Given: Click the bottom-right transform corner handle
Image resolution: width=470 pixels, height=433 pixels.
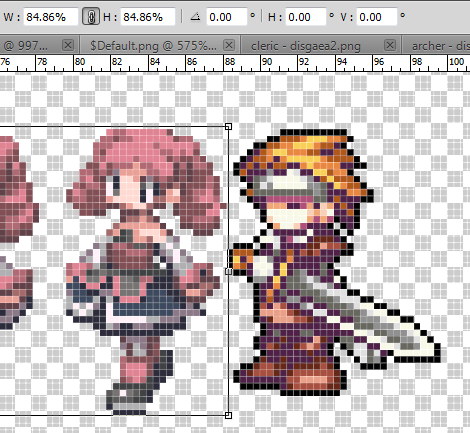Looking at the screenshot, I should point(228,415).
